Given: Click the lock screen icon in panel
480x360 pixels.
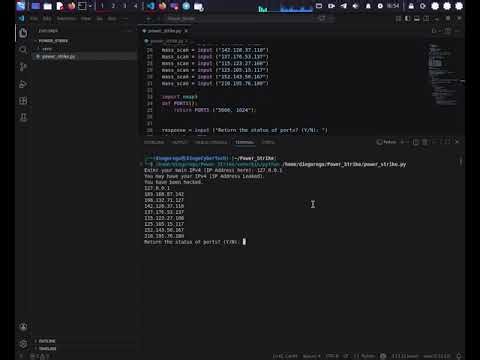Looking at the screenshot, I should pyautogui.click(x=411, y=6).
